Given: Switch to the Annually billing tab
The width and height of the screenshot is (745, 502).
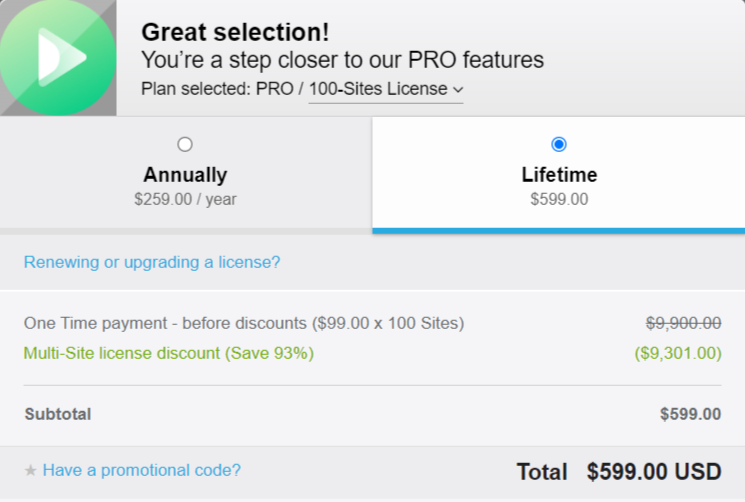Looking at the screenshot, I should pyautogui.click(x=185, y=174).
